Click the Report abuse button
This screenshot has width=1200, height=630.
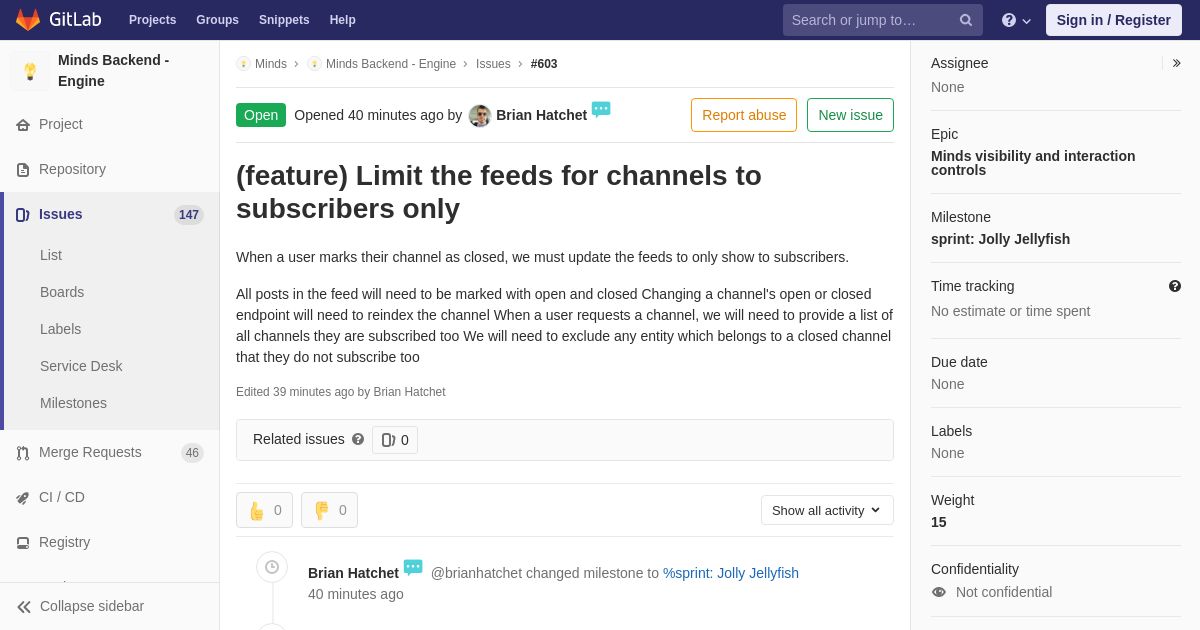tap(744, 115)
